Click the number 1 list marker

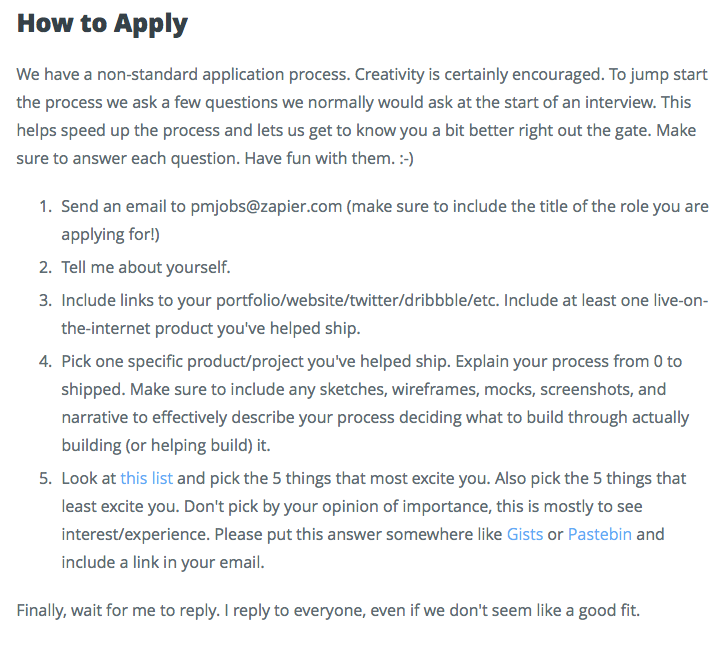point(45,206)
